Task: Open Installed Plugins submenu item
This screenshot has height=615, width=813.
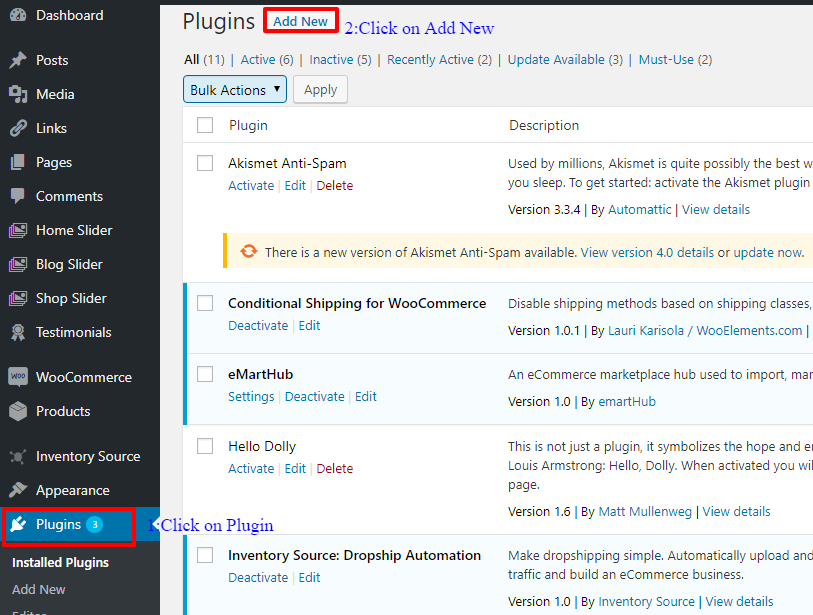Action: (60, 563)
